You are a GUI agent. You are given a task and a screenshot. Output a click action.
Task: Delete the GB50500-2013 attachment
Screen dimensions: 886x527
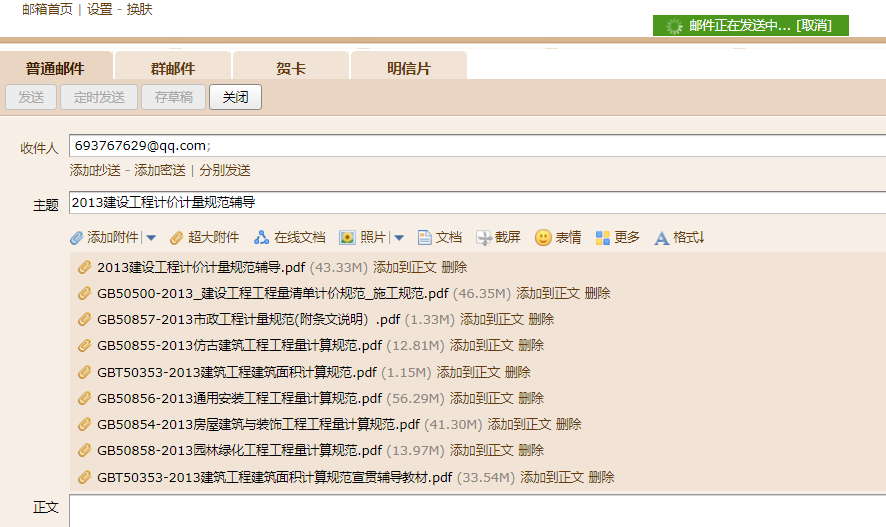(597, 293)
